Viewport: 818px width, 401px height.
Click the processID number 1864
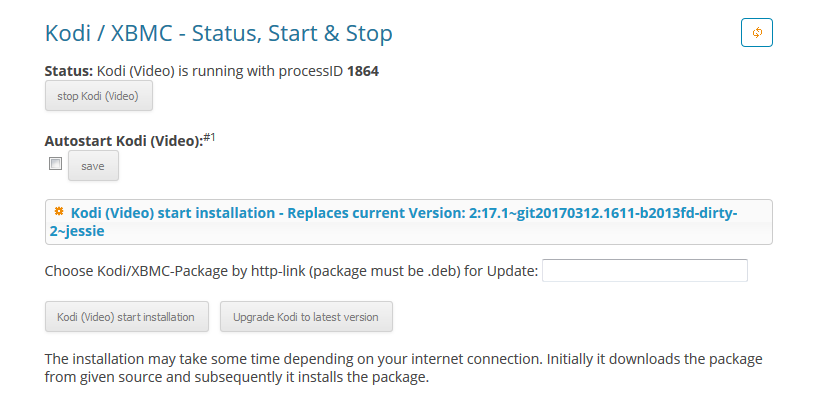363,71
